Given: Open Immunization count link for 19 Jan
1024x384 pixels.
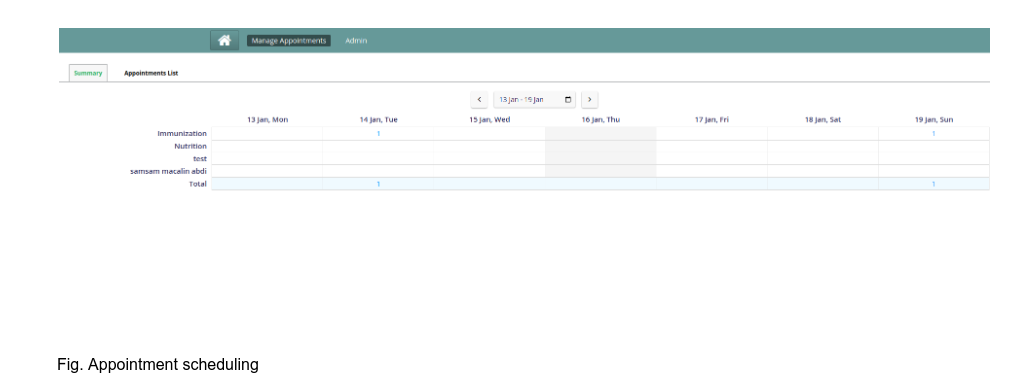Looking at the screenshot, I should pos(933,134).
